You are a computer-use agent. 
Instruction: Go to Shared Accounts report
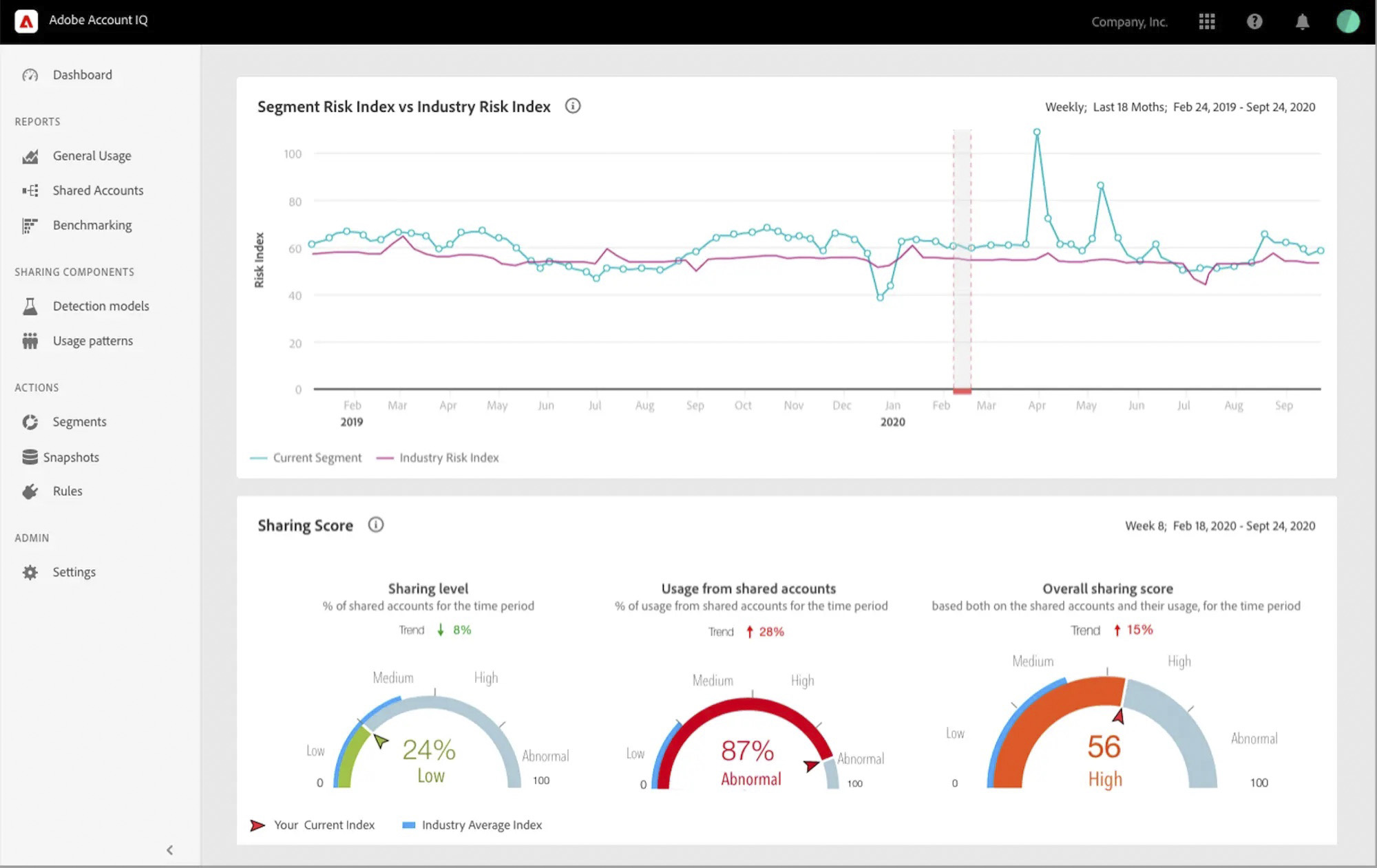98,191
